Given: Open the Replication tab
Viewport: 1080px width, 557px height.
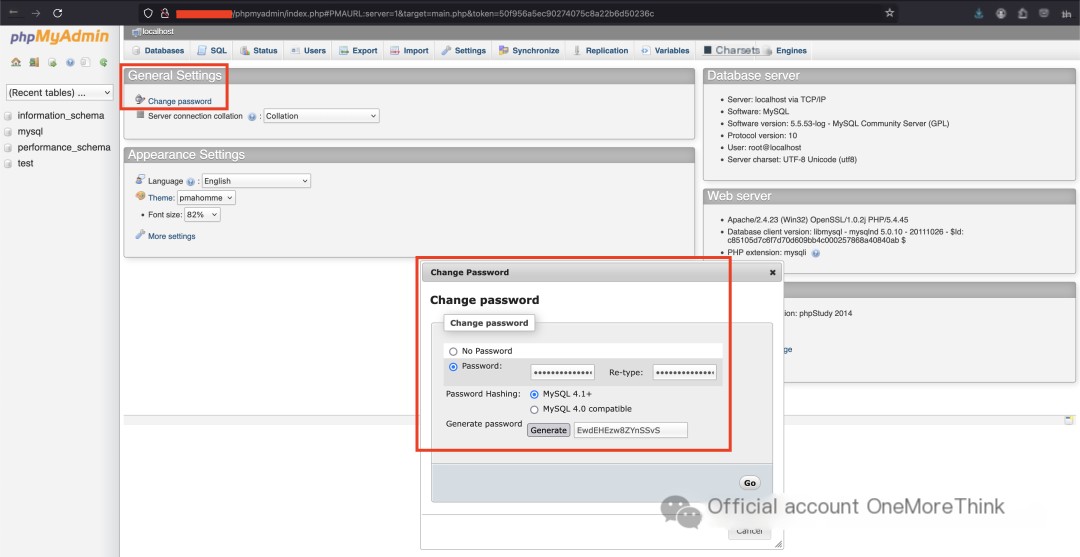Looking at the screenshot, I should (601, 51).
